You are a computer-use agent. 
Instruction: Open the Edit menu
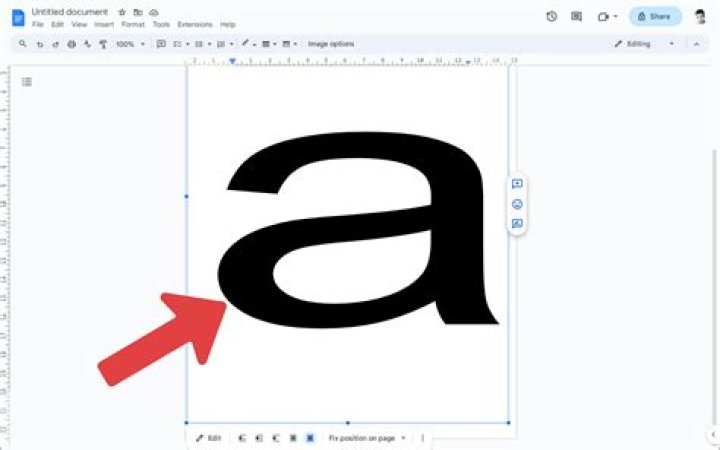pos(57,24)
